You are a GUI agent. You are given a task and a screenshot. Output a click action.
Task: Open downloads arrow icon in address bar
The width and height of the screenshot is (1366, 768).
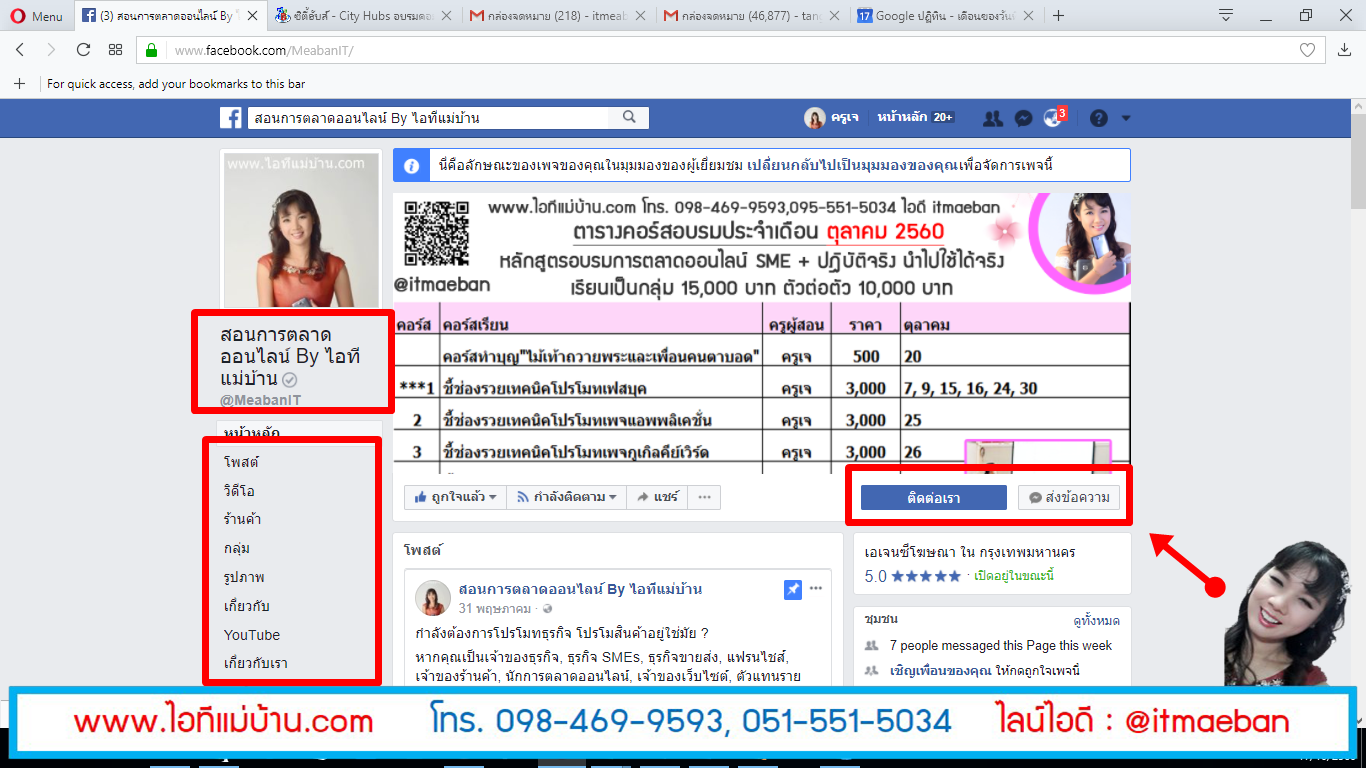1345,50
